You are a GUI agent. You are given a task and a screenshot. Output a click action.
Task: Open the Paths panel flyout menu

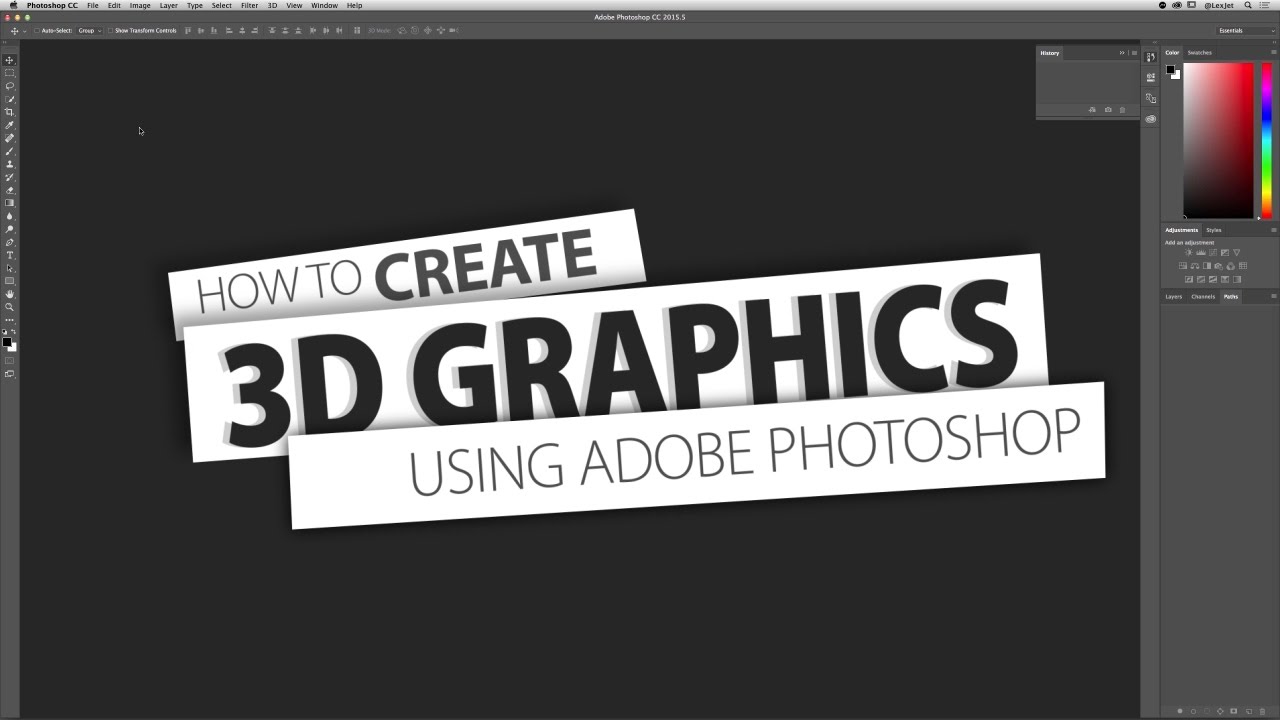[x=1273, y=296]
